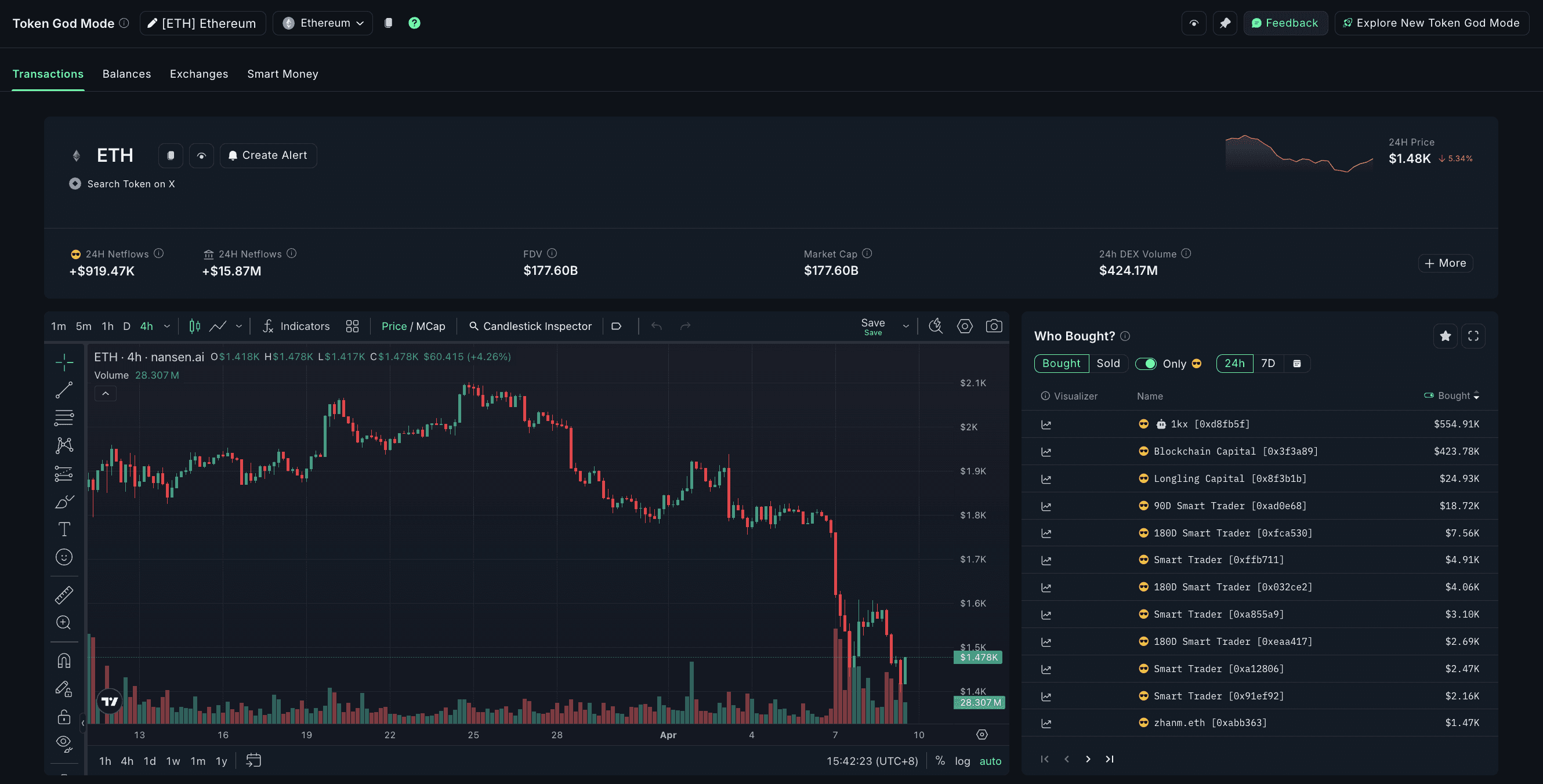Open the Ethereum chain dropdown

[324, 23]
